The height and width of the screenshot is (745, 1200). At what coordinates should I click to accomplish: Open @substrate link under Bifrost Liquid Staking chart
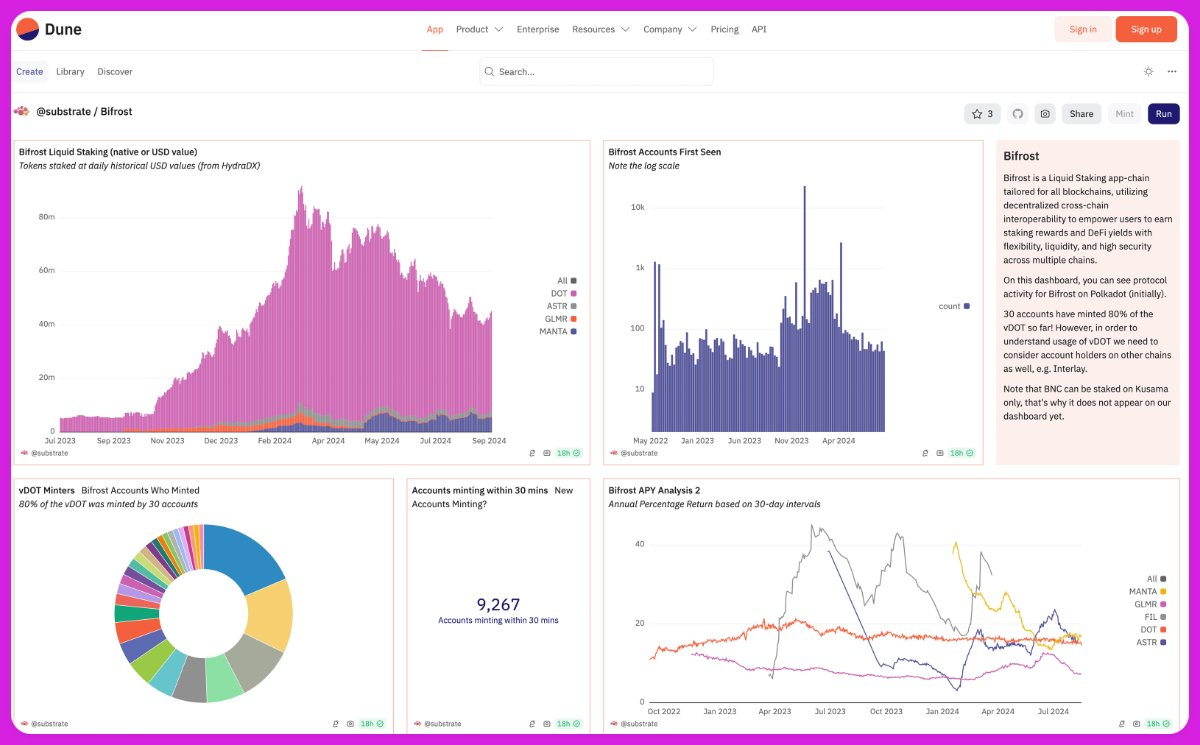[50, 453]
